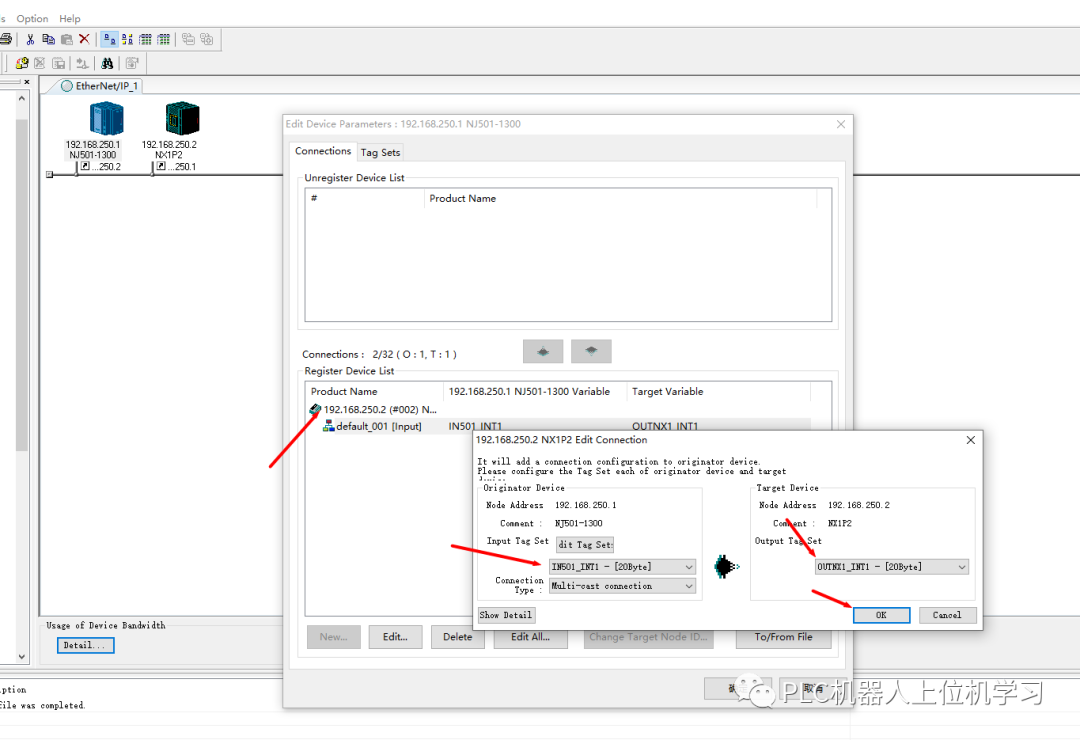Switch to the Connections tab
1080x740 pixels.
(x=323, y=151)
